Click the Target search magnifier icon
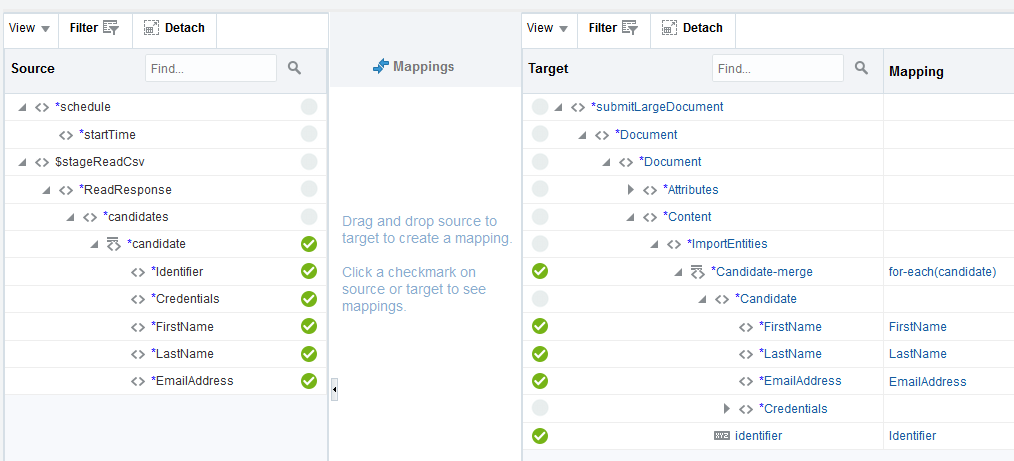This screenshot has height=461, width=1014. pos(861,68)
